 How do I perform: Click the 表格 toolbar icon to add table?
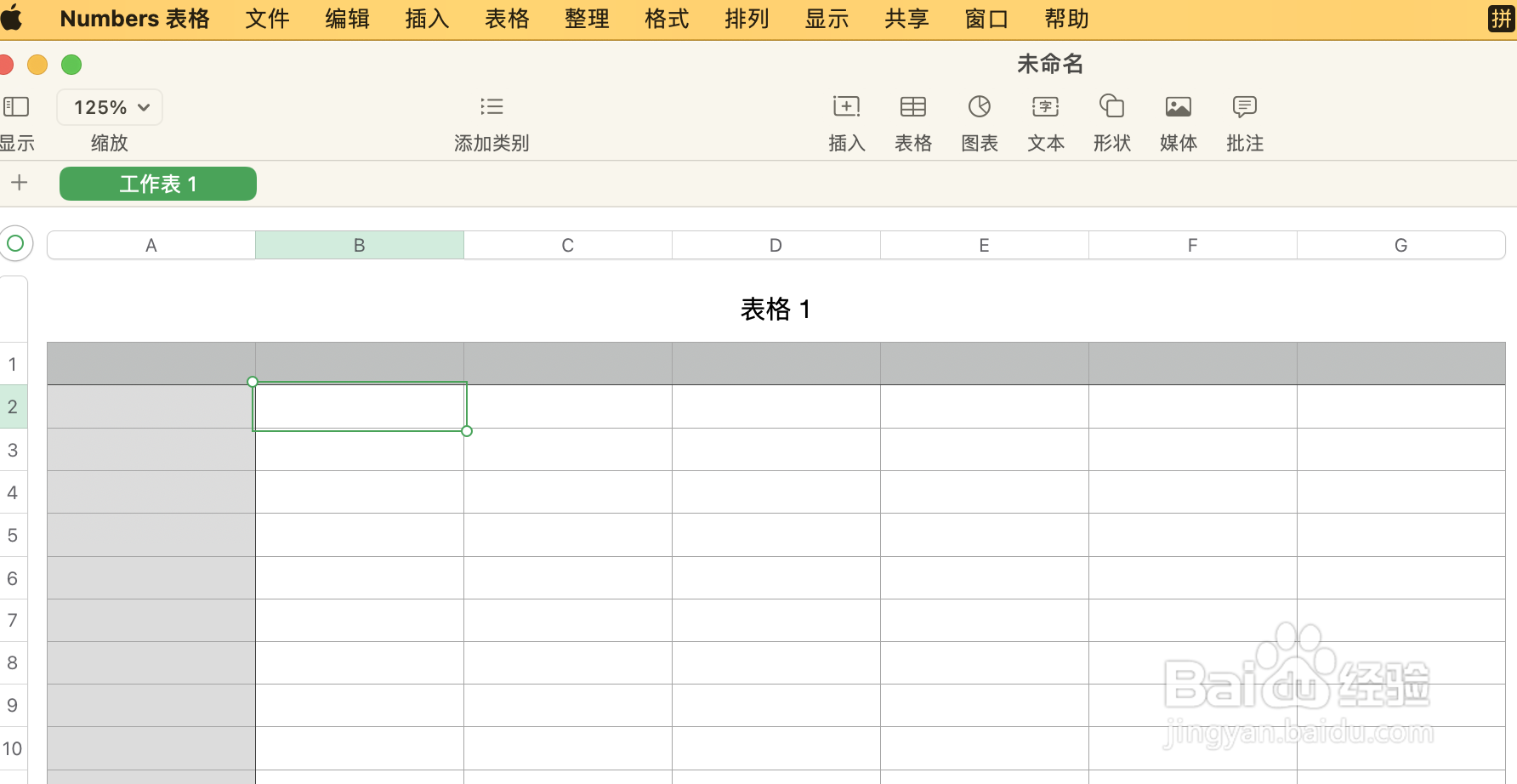pos(912,122)
